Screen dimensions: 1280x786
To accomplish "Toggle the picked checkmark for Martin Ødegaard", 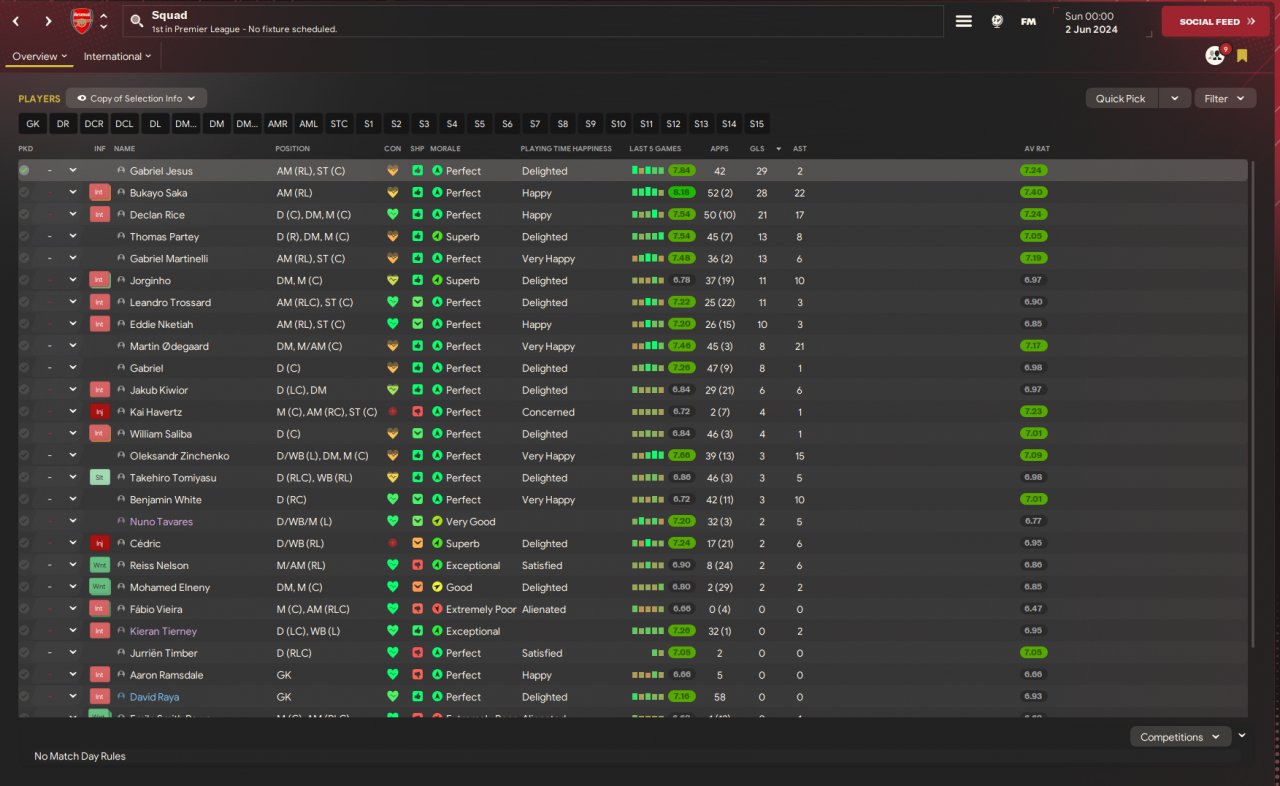I will (x=24, y=346).
